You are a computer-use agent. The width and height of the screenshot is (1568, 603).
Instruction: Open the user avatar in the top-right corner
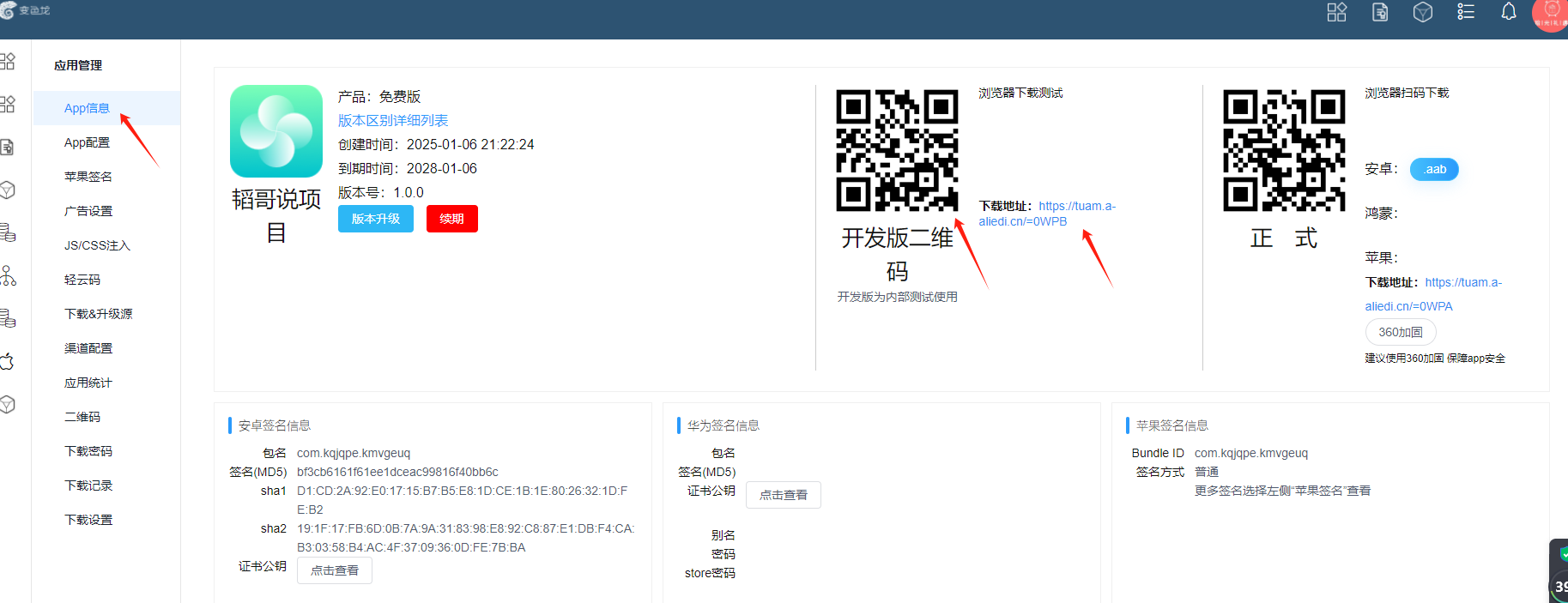1550,14
